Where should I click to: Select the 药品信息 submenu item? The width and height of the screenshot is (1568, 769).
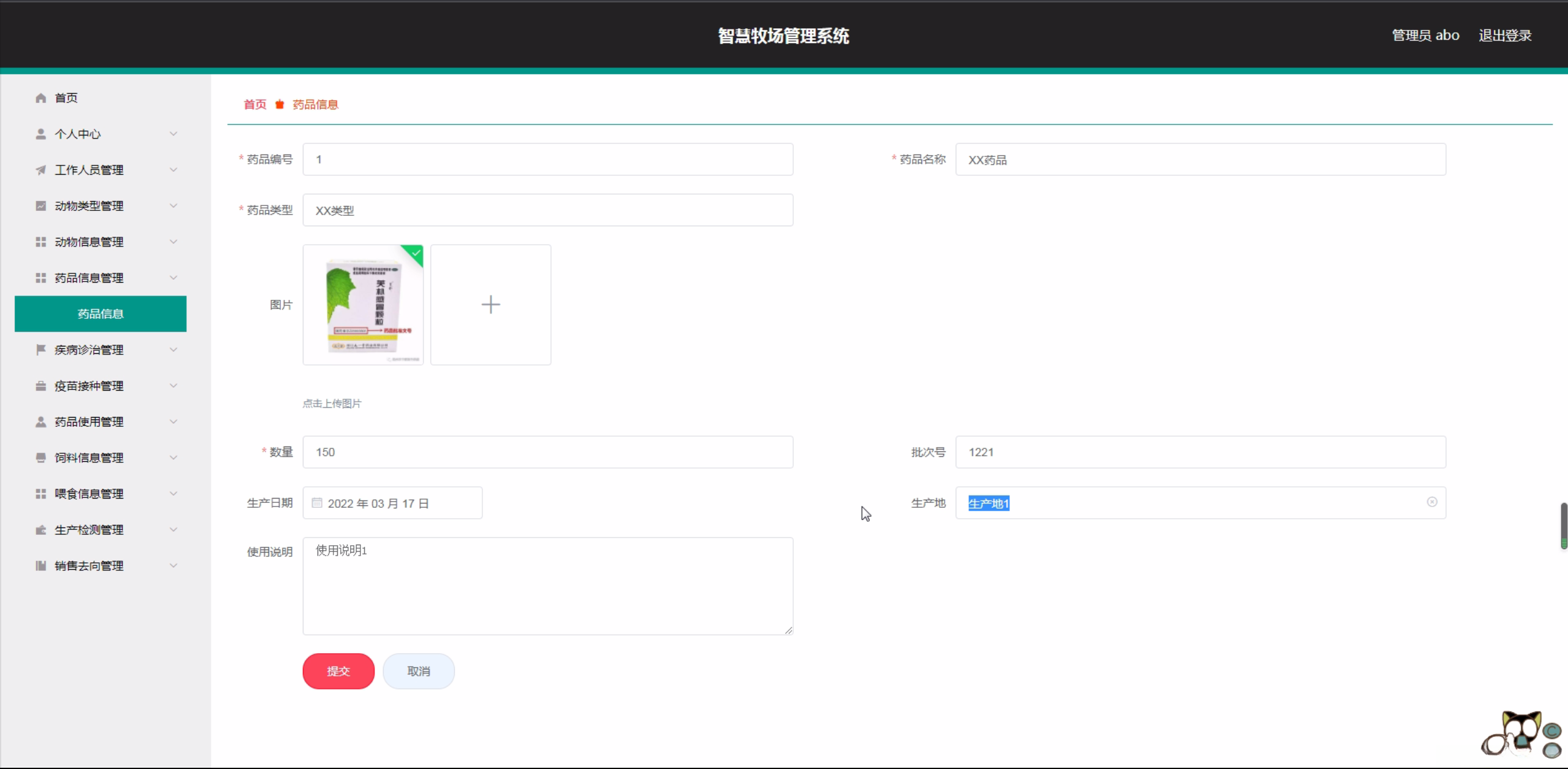[x=101, y=314]
